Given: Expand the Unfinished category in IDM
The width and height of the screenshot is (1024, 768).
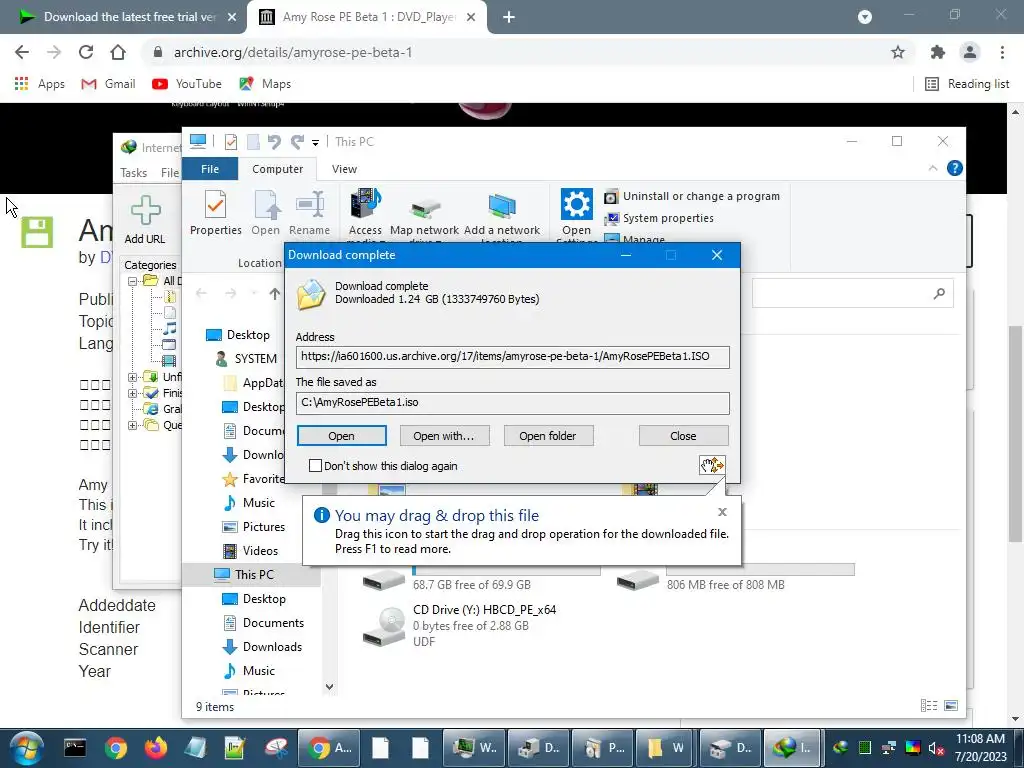Looking at the screenshot, I should 133,377.
